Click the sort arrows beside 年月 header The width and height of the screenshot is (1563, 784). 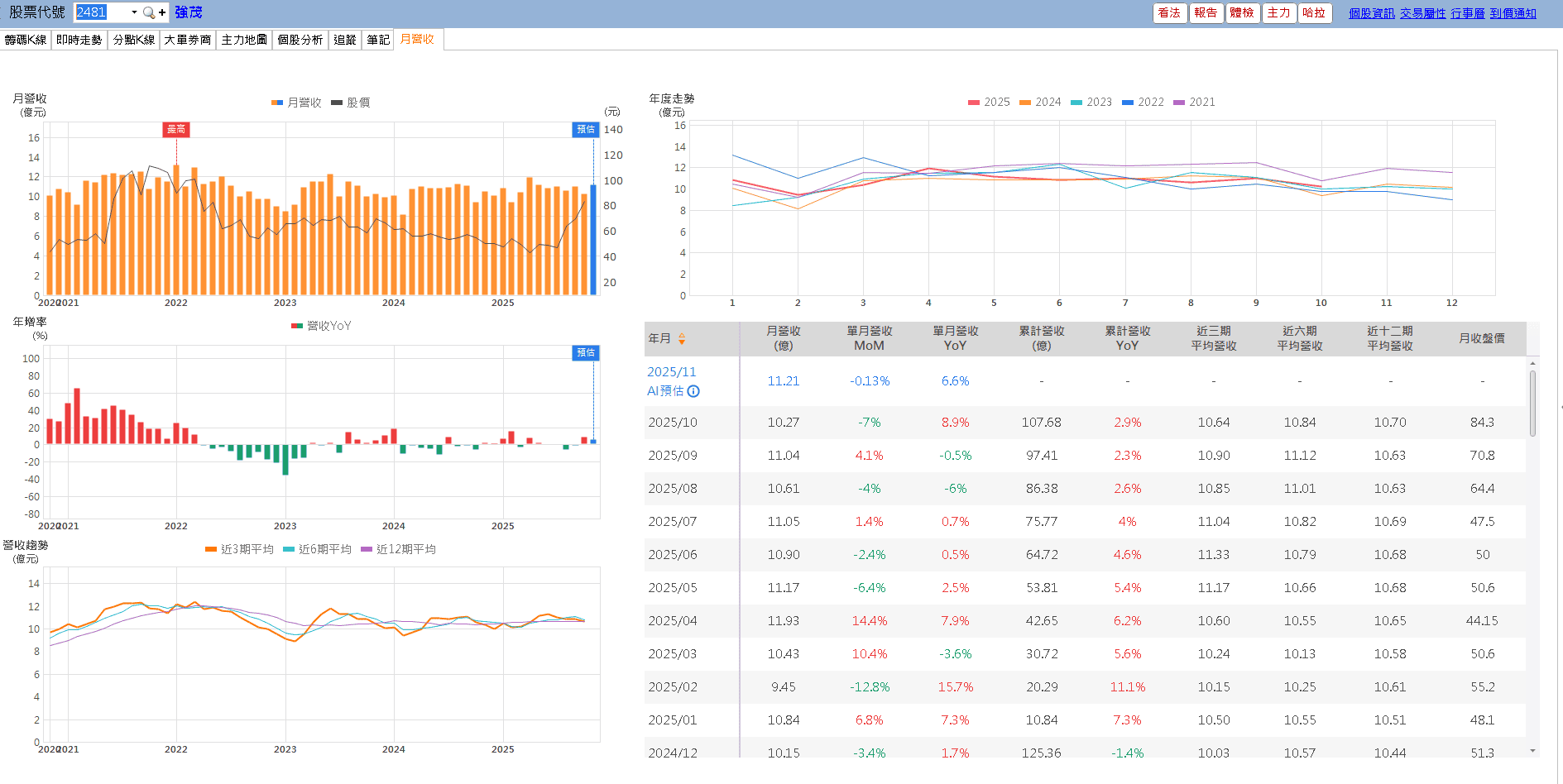682,338
